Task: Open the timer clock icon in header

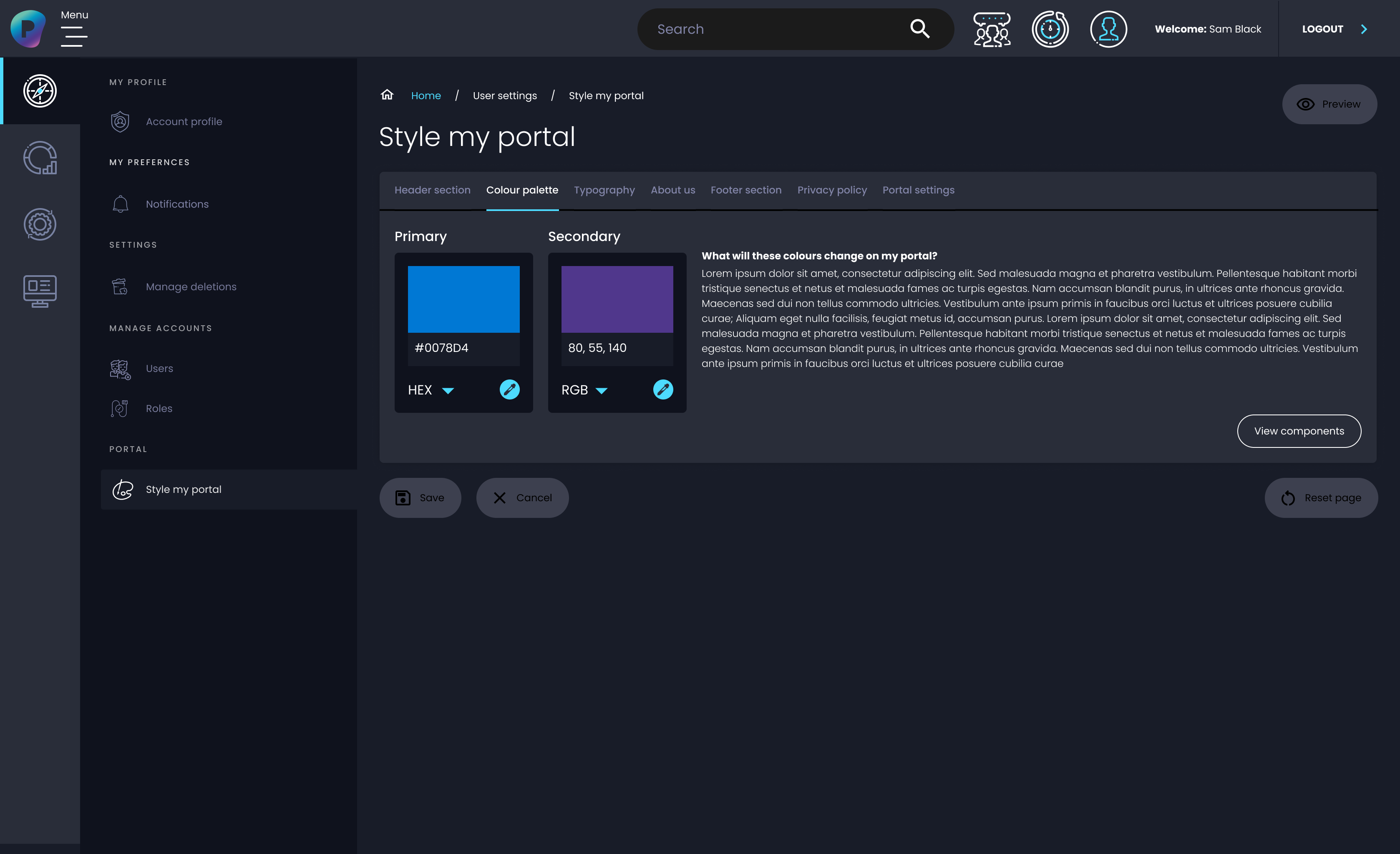Action: click(1050, 29)
